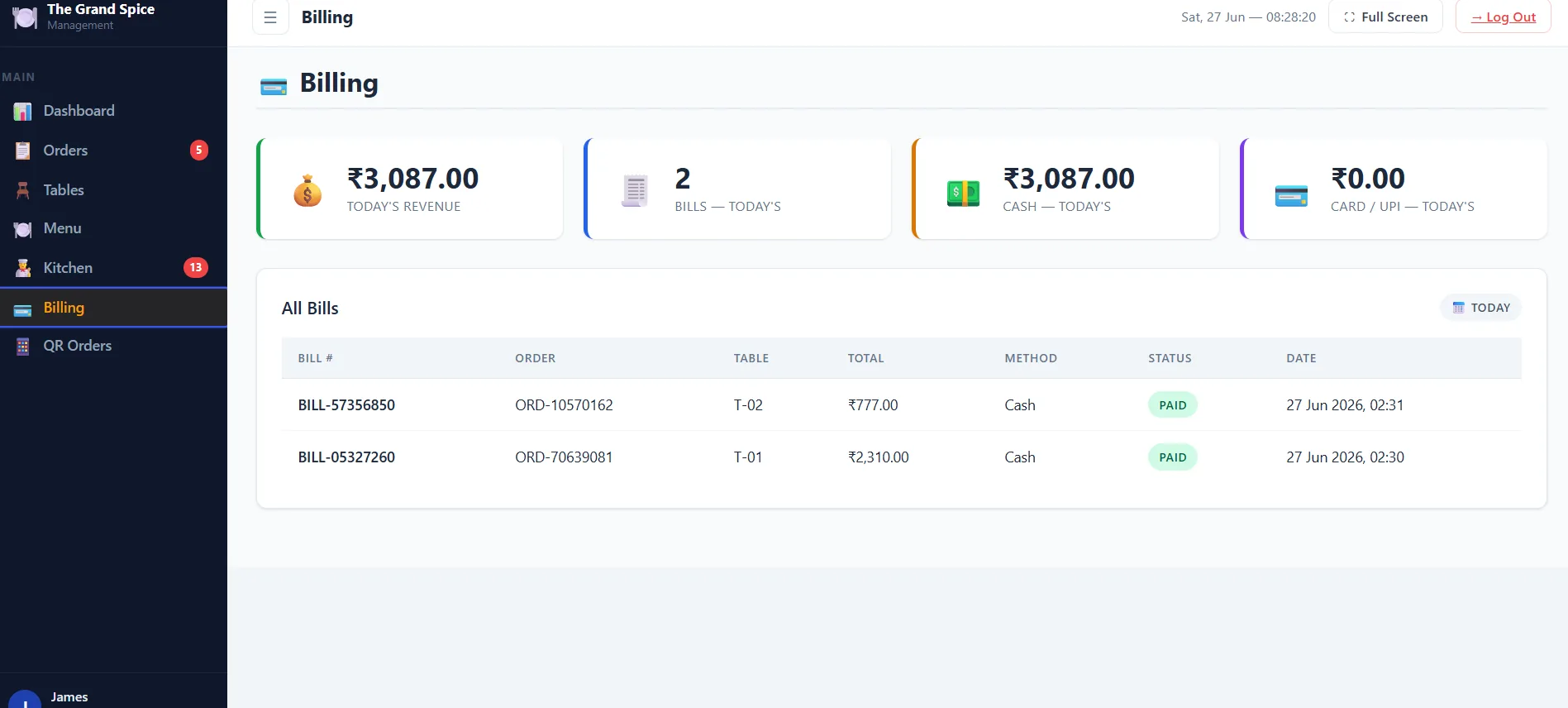The image size is (1568, 708).
Task: Click the ORDER column header
Action: [x=536, y=358]
